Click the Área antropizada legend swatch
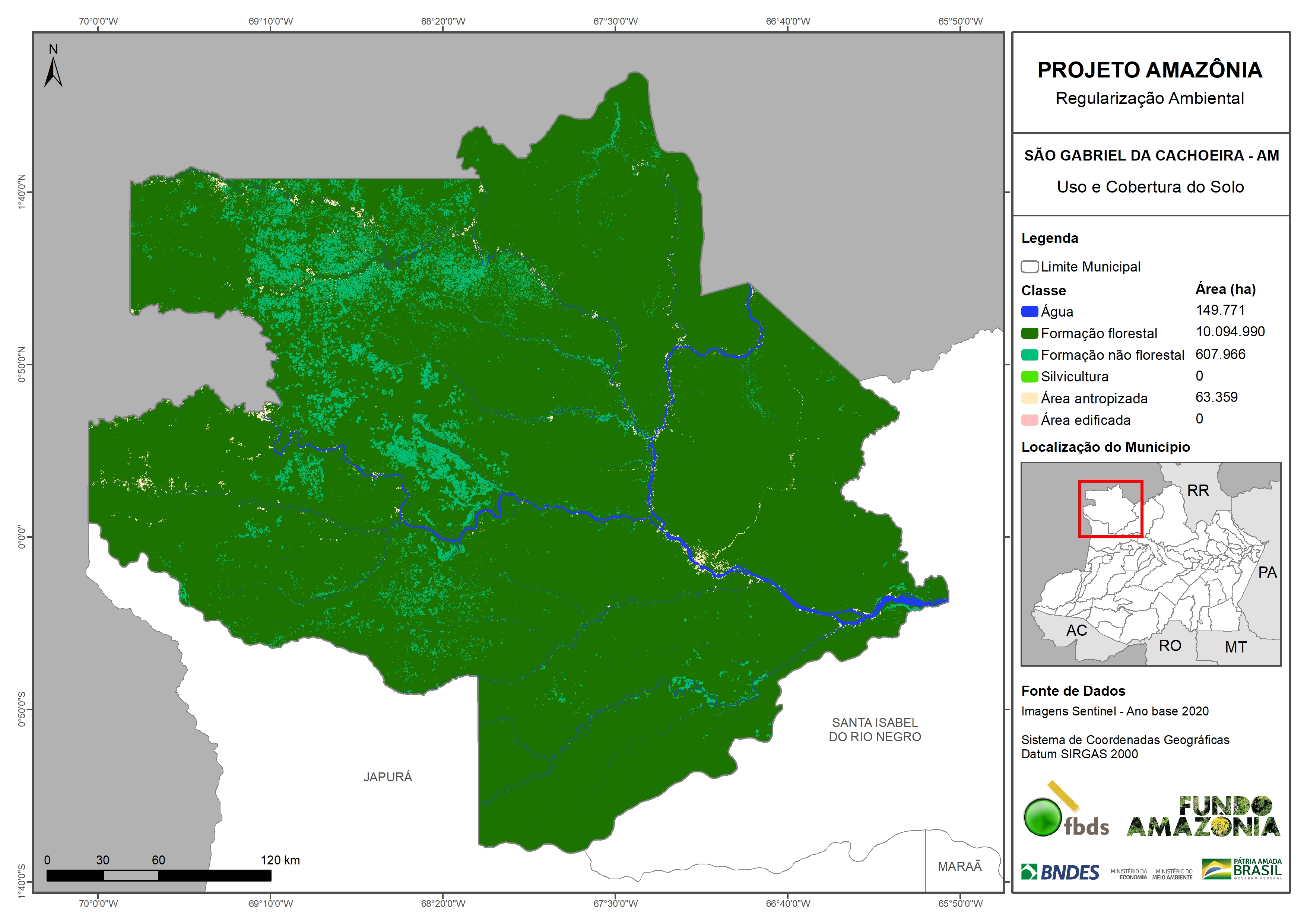 pyautogui.click(x=1029, y=398)
